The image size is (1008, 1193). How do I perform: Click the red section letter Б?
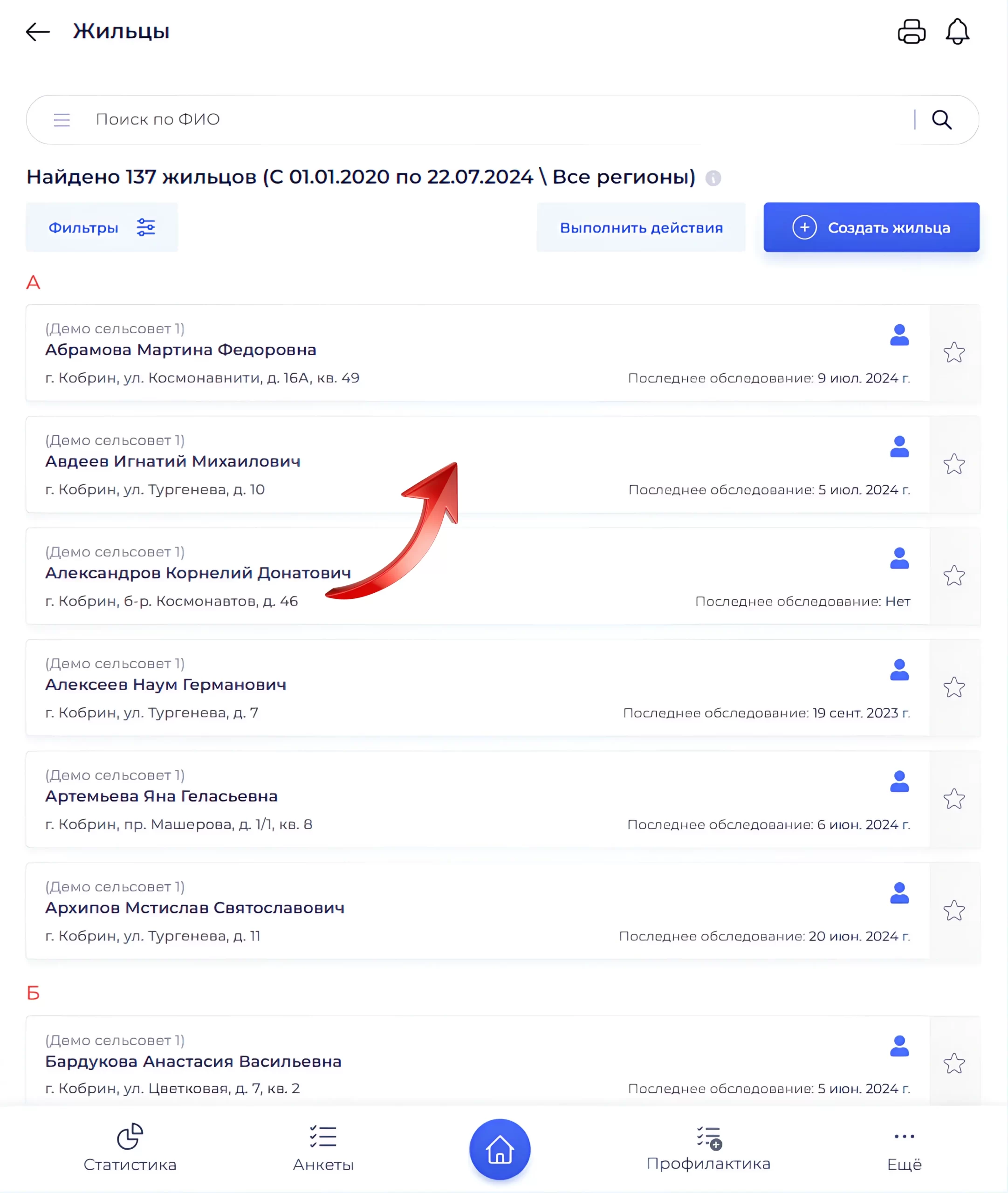point(33,993)
